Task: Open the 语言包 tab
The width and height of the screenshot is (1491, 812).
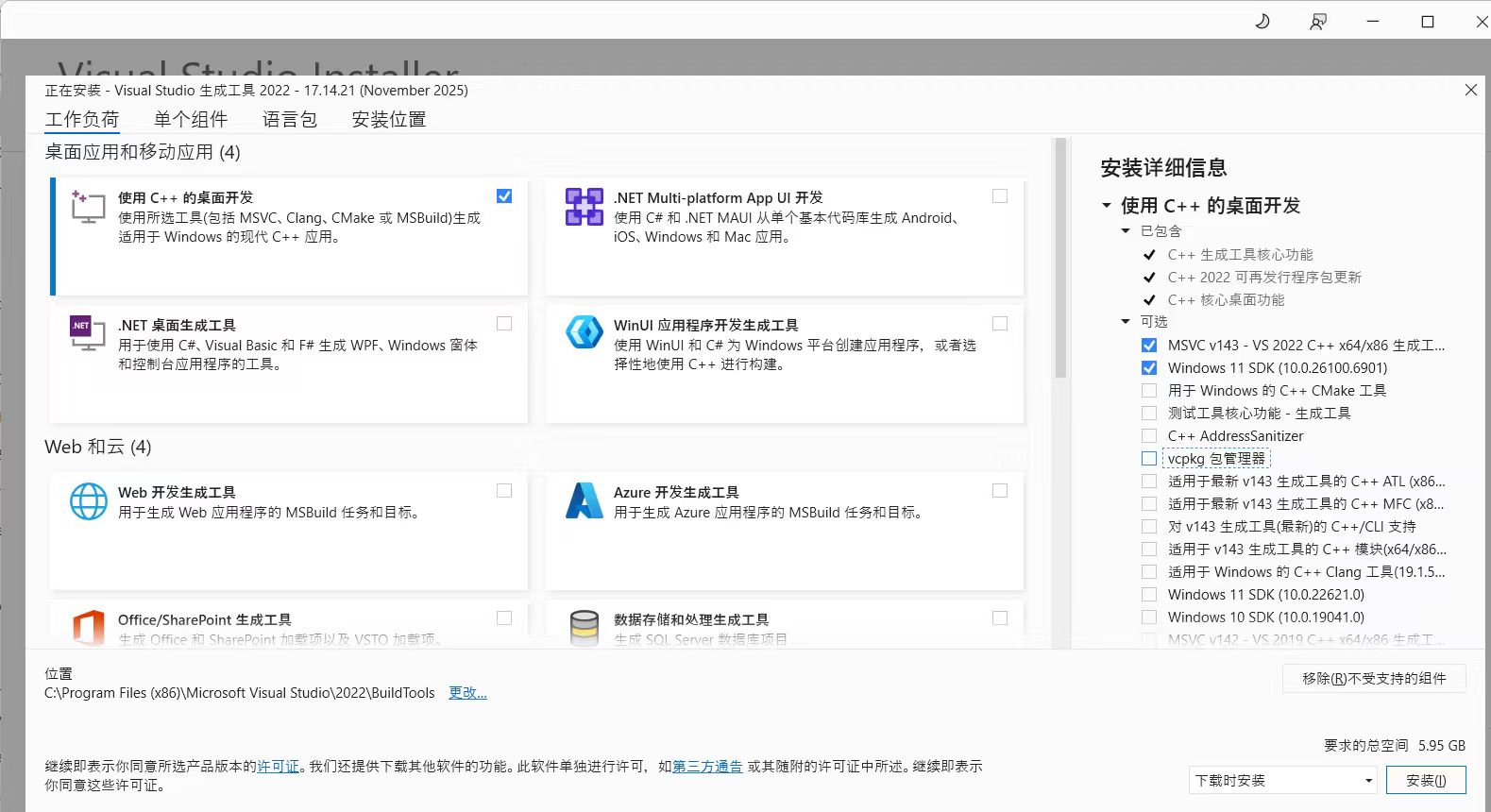Action: click(x=290, y=120)
